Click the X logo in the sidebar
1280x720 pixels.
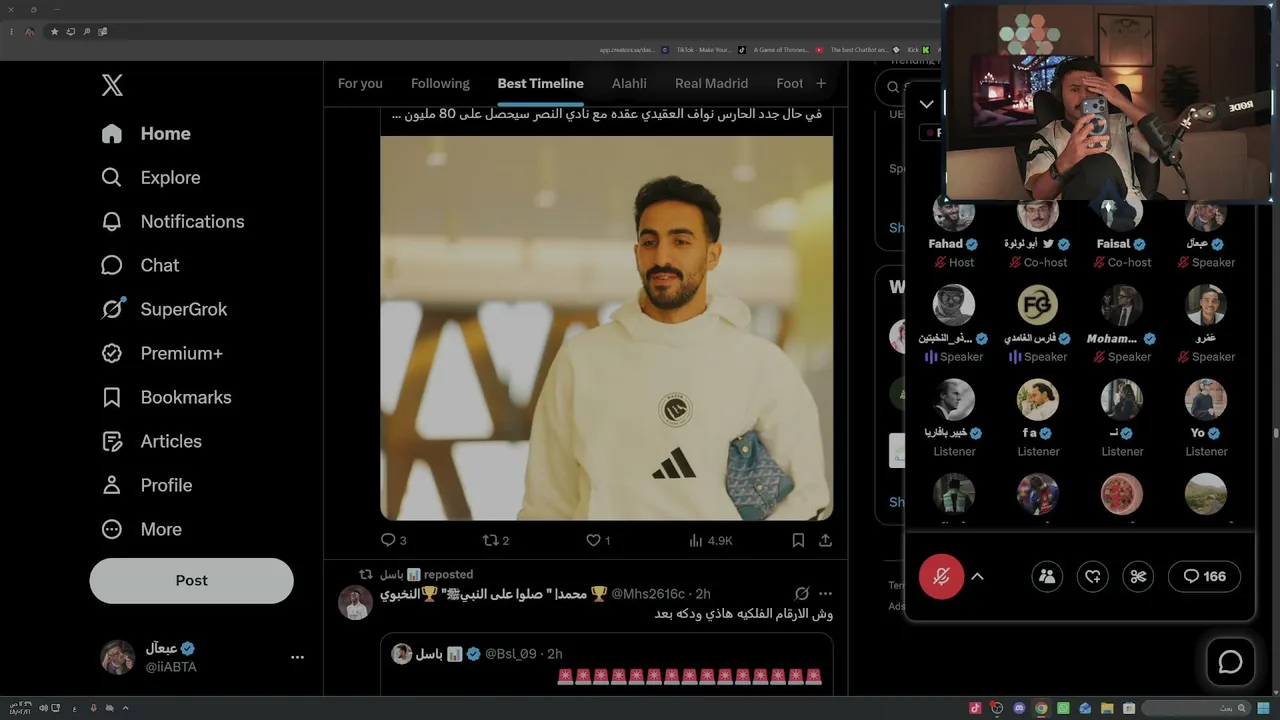(x=112, y=85)
